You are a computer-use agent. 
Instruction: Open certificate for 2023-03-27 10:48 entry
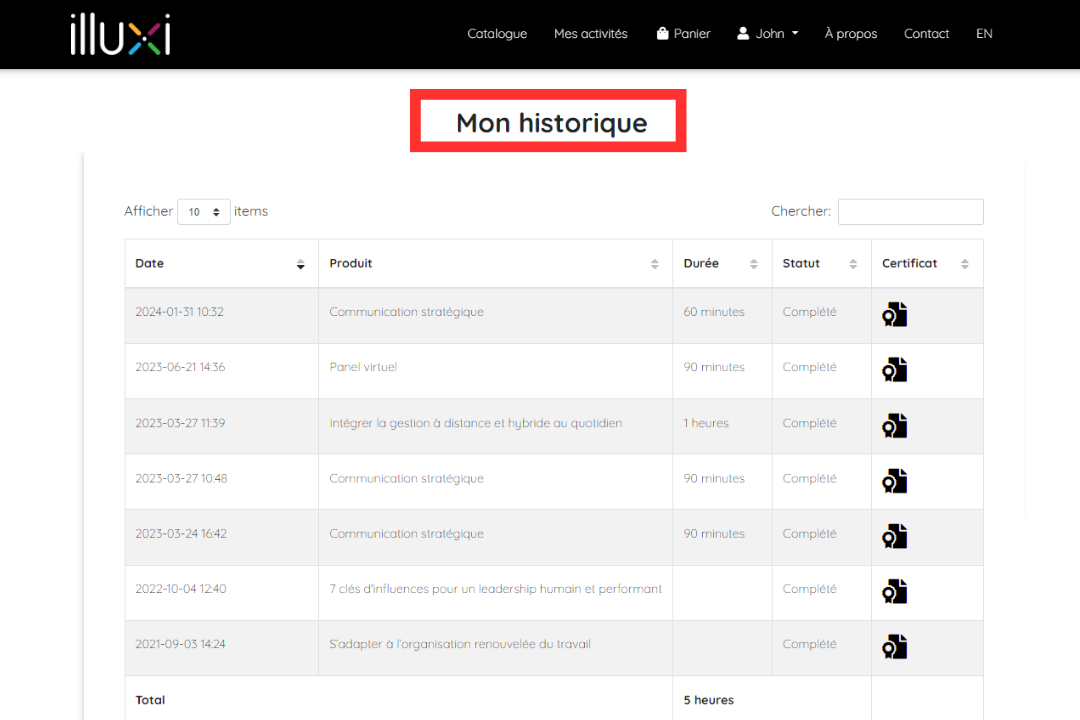click(x=894, y=481)
